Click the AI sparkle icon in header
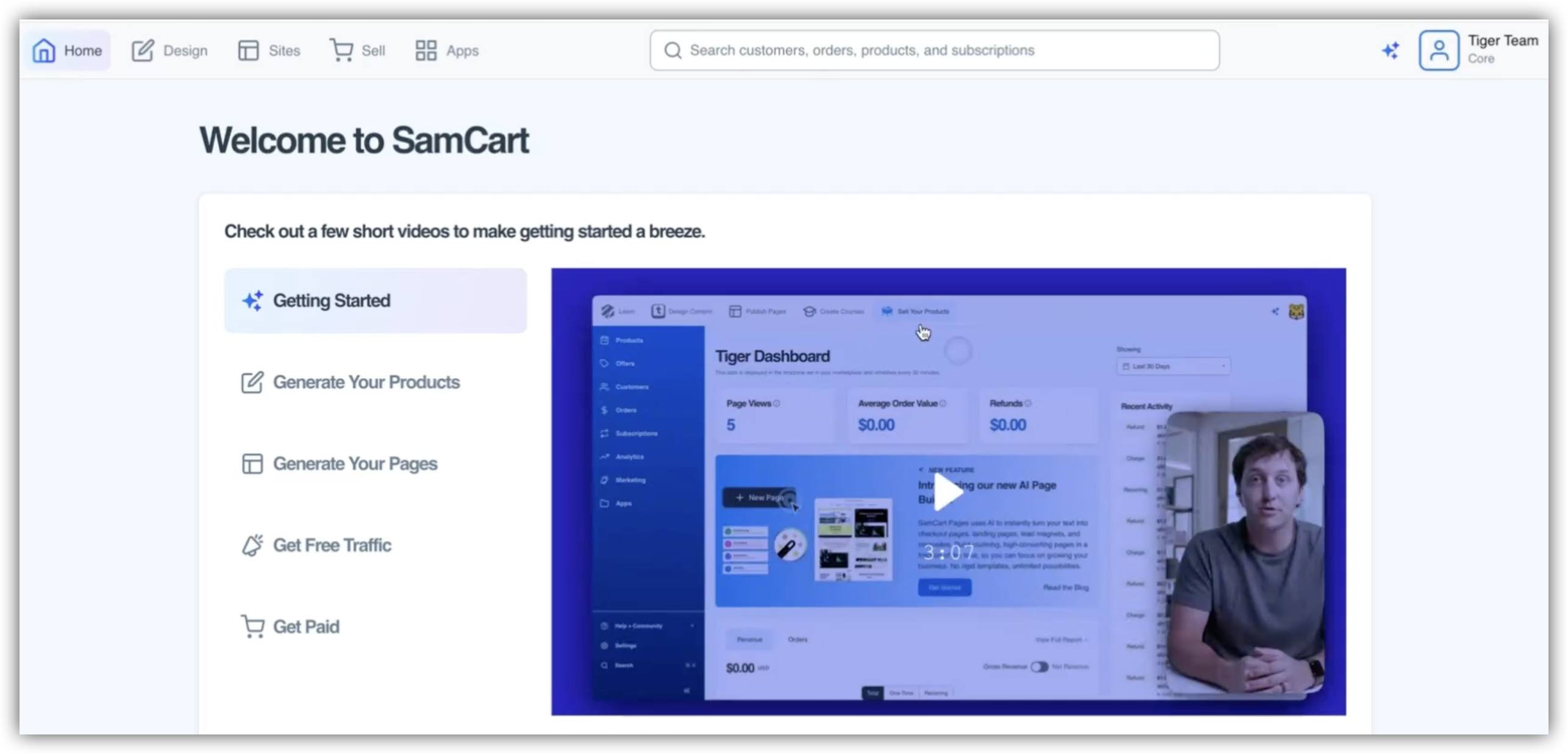Image resolution: width=1568 pixels, height=754 pixels. (1391, 51)
